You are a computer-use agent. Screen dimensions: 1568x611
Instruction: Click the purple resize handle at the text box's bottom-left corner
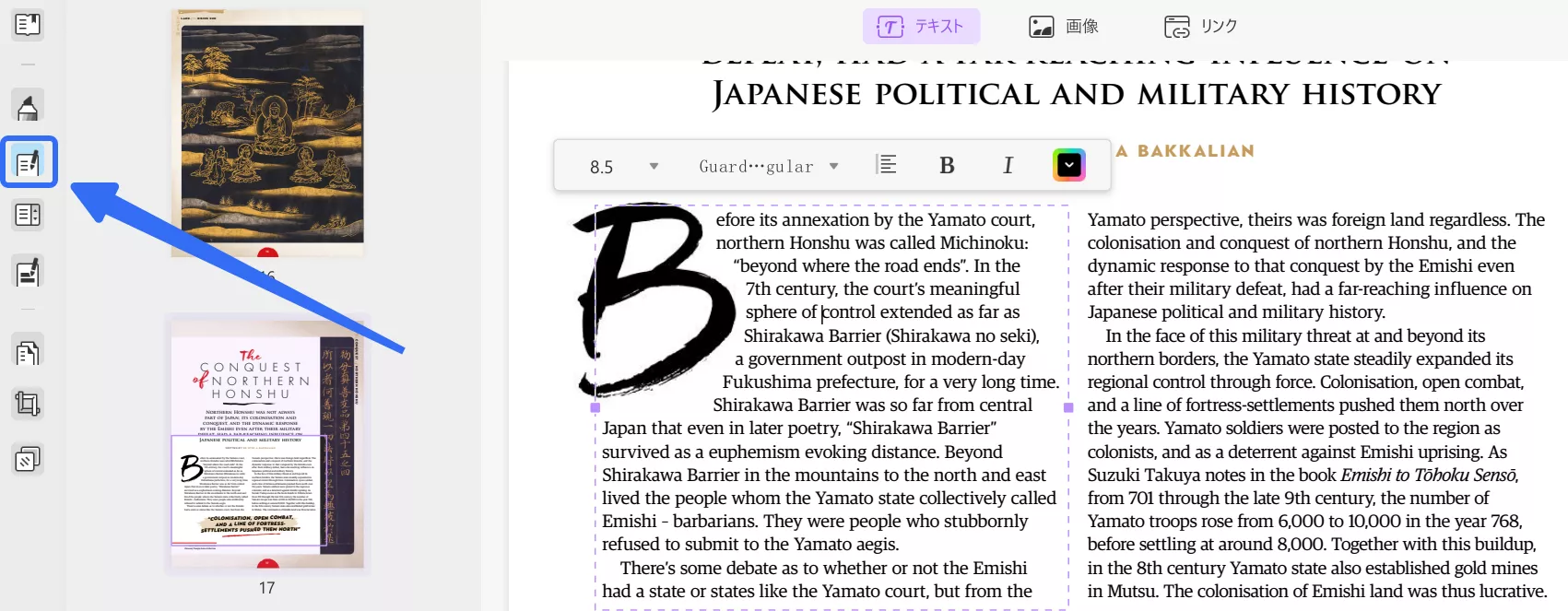coord(595,407)
